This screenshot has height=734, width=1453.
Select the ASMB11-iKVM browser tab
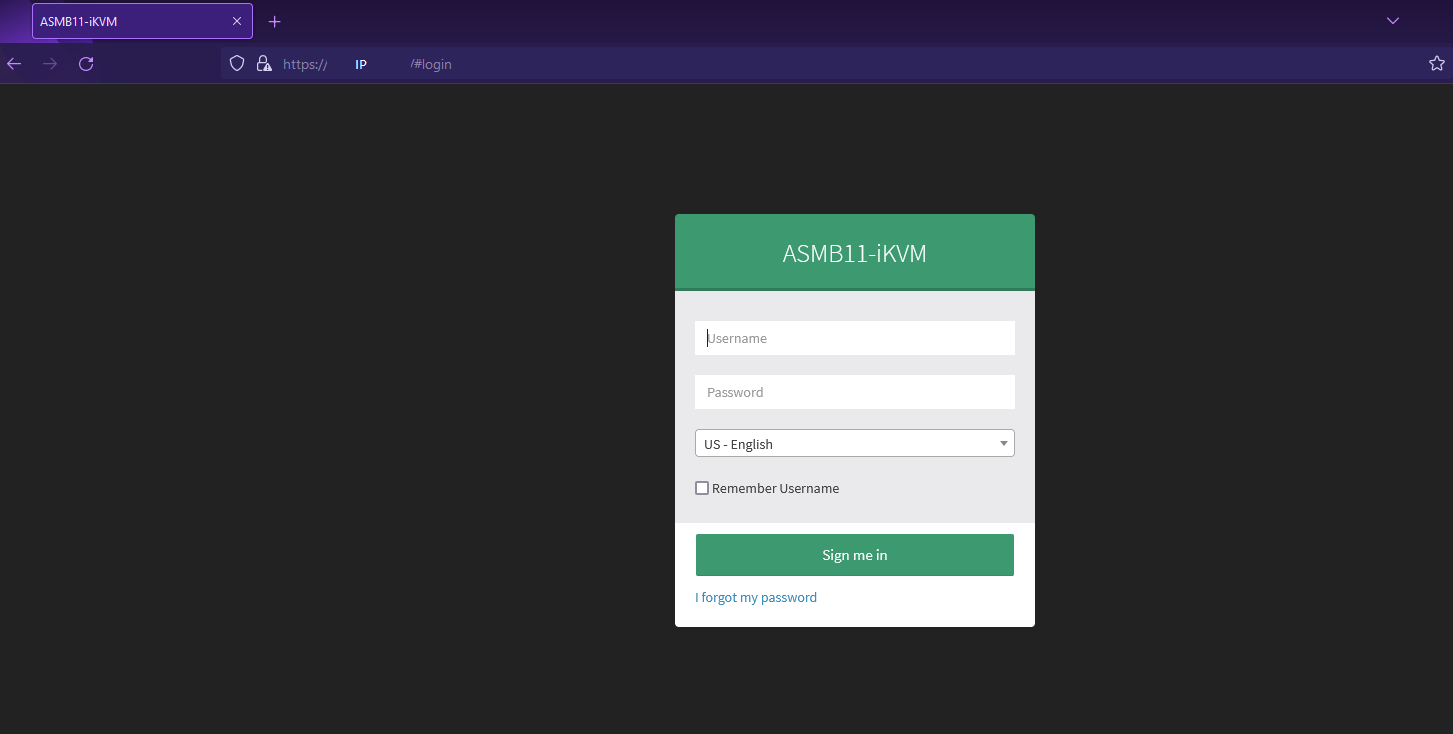(x=142, y=21)
